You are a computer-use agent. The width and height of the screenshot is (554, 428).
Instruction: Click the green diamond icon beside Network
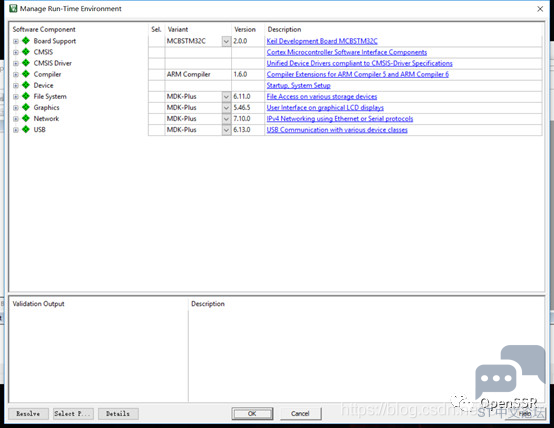point(26,118)
